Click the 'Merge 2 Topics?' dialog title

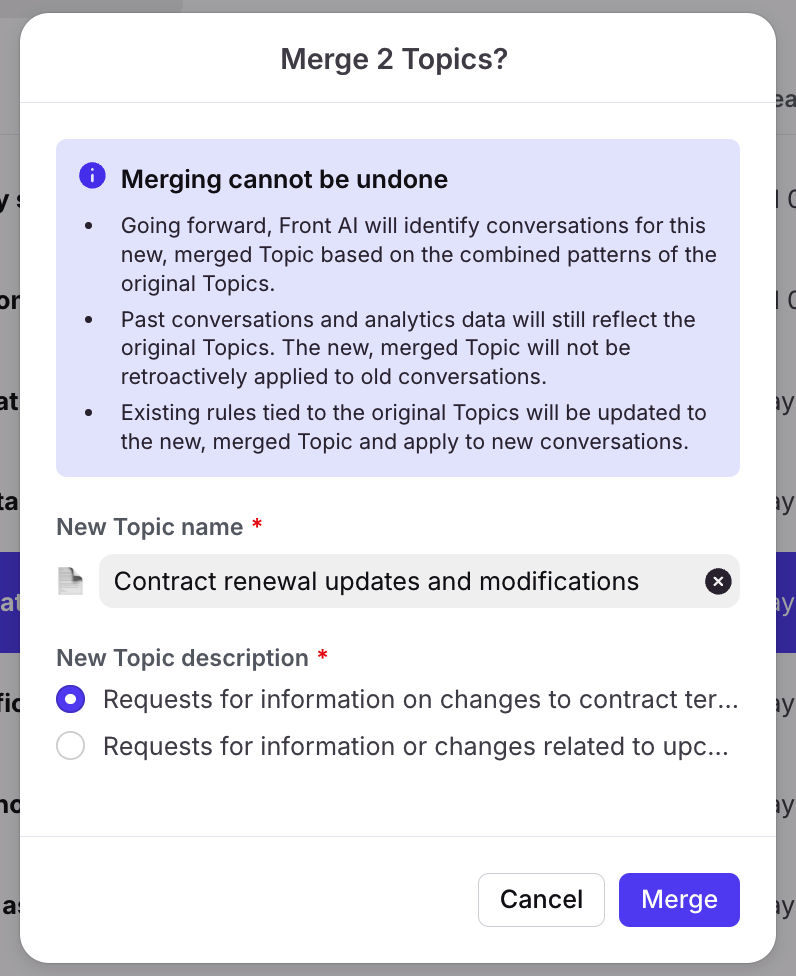[394, 60]
